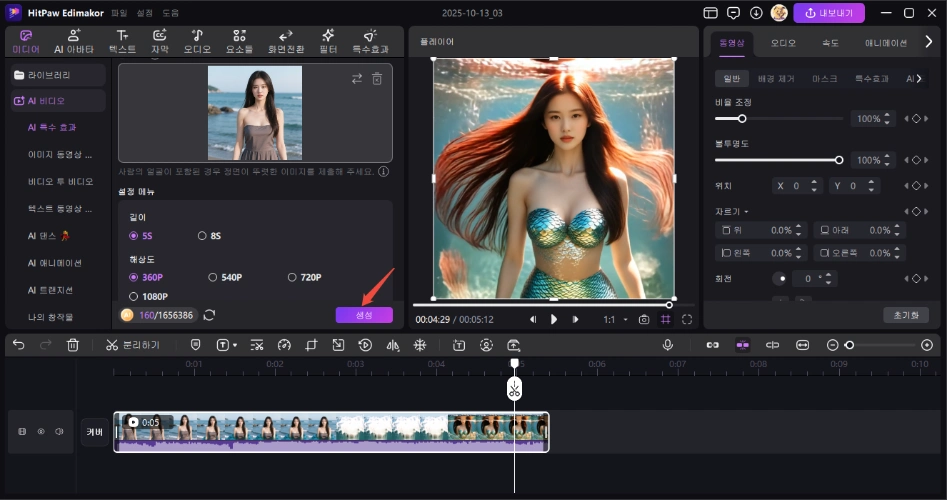Choose 540P resolution
The height and width of the screenshot is (500, 947).
click(x=225, y=277)
